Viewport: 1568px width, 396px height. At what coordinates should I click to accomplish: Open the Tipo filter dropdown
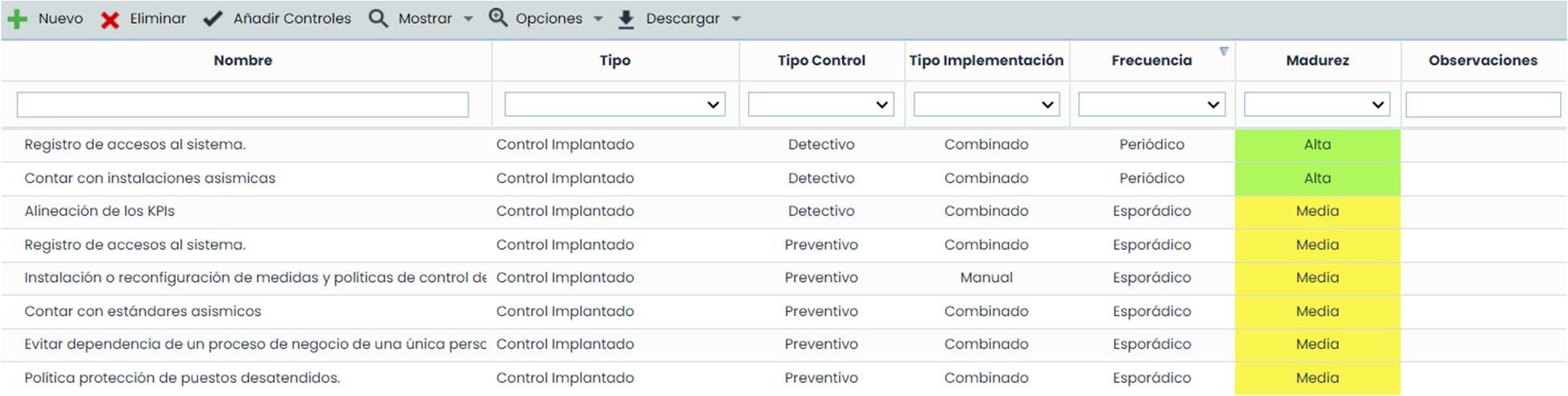pos(615,104)
